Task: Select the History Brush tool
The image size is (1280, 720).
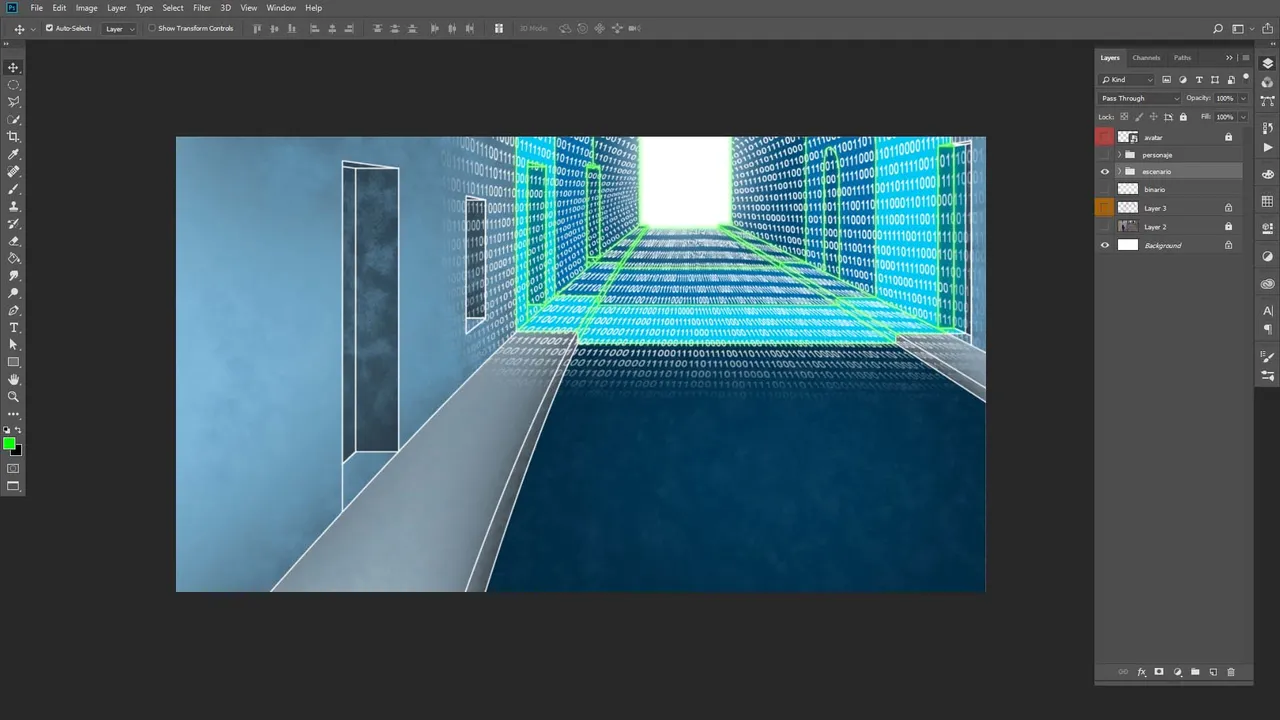Action: pyautogui.click(x=13, y=224)
